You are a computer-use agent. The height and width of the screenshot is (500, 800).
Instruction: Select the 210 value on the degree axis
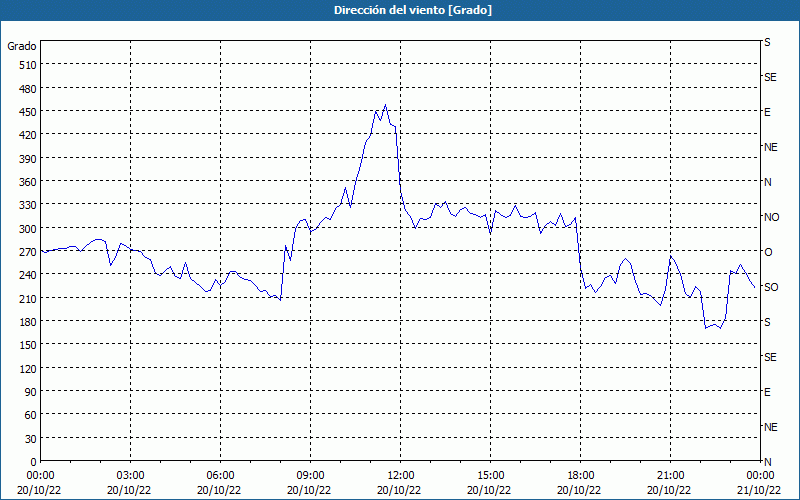pos(29,298)
